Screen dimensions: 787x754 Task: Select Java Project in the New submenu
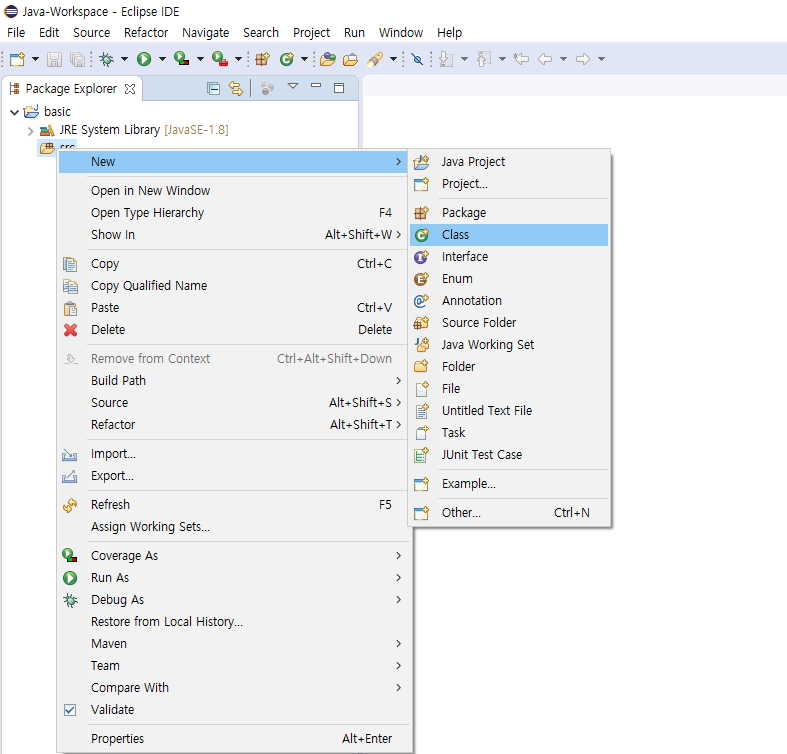click(x=509, y=162)
